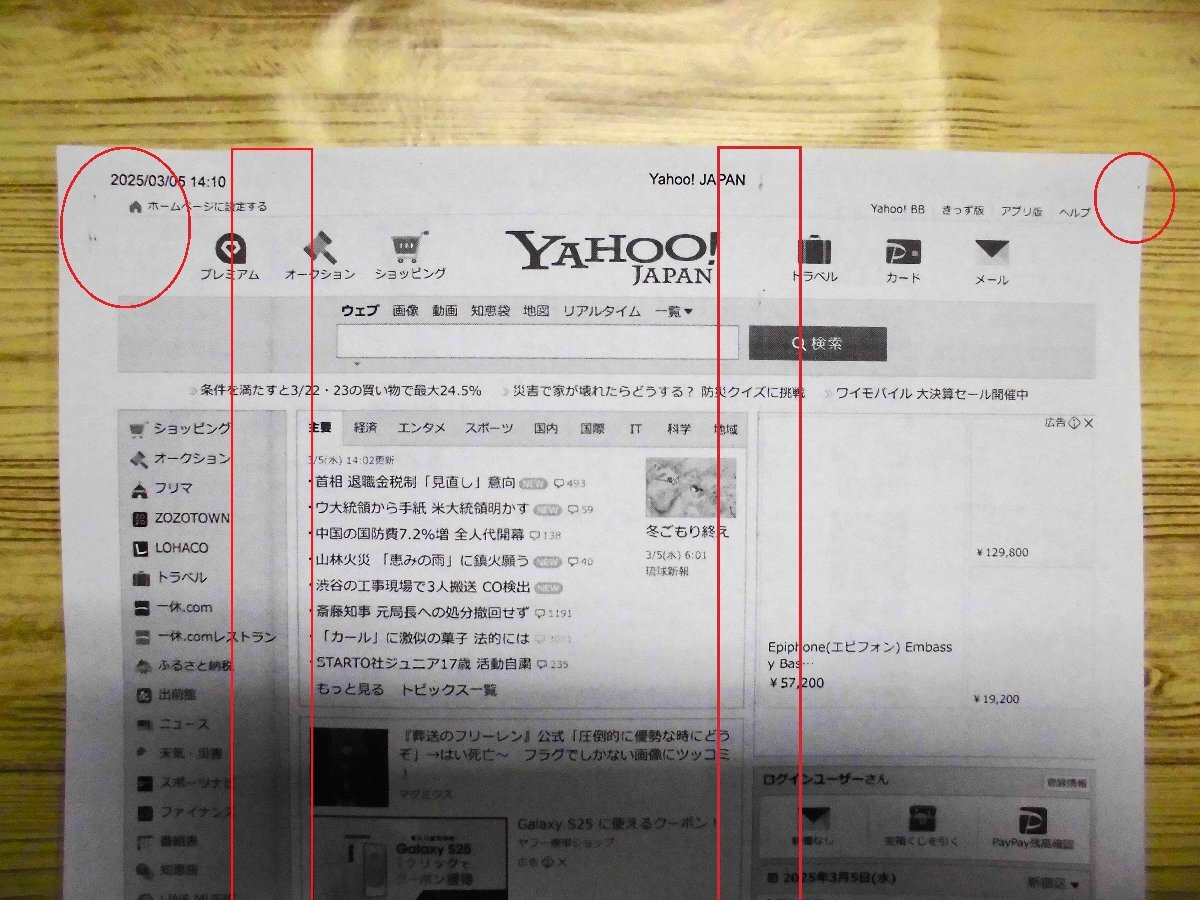This screenshot has height=900, width=1200.
Task: Click the Premium (プレミアム) icon
Action: click(230, 248)
